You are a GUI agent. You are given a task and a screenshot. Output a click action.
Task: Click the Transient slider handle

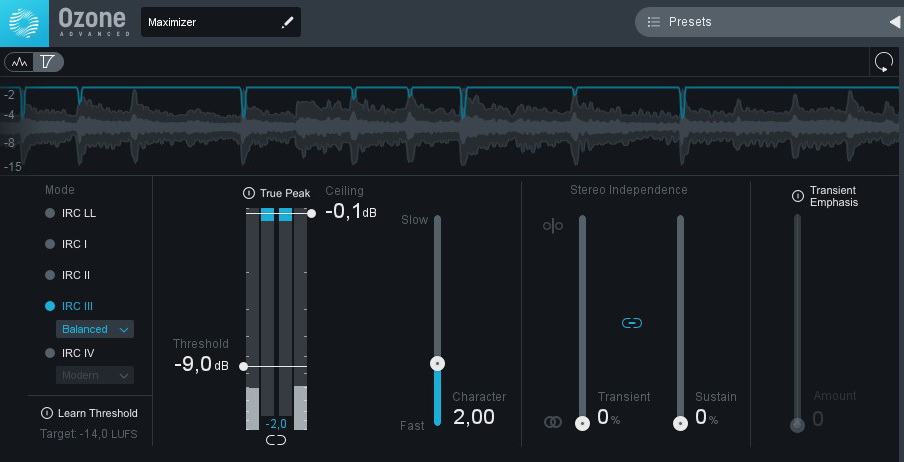tap(582, 424)
